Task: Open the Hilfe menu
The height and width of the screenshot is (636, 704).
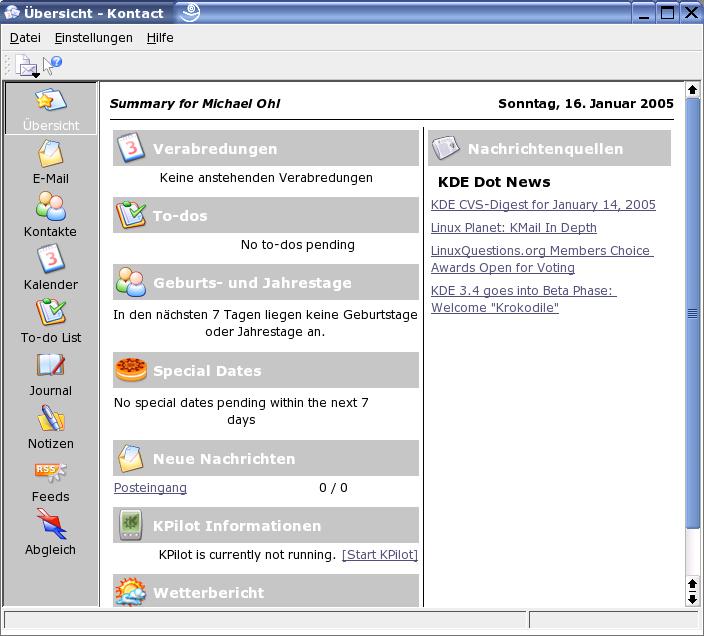Action: [160, 38]
